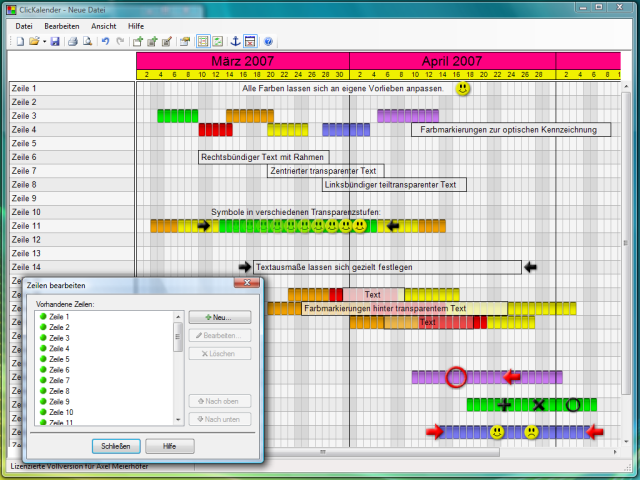This screenshot has width=640, height=480.
Task: Click the anchor icon in toolbar
Action: [x=235, y=41]
